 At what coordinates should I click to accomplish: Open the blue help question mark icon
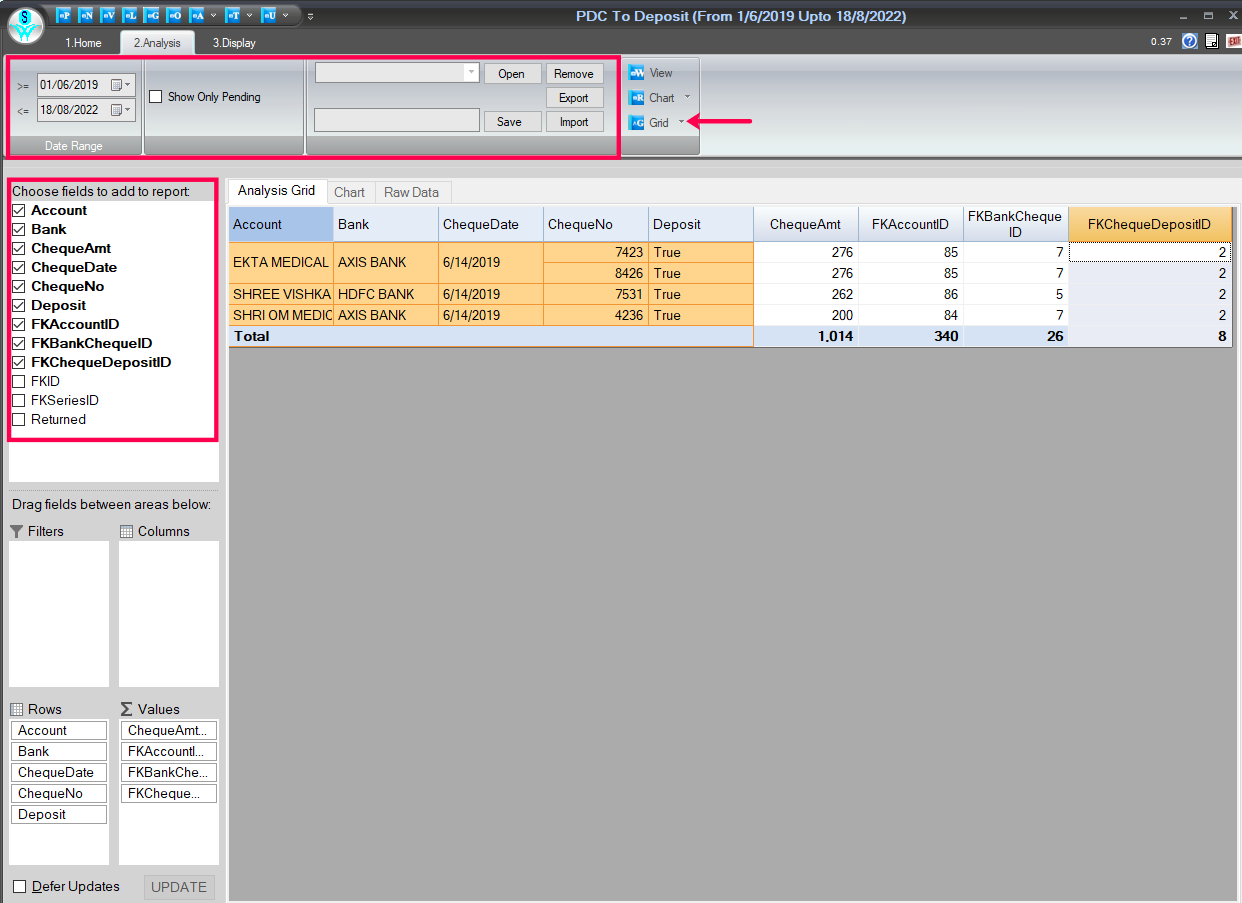pos(1189,41)
